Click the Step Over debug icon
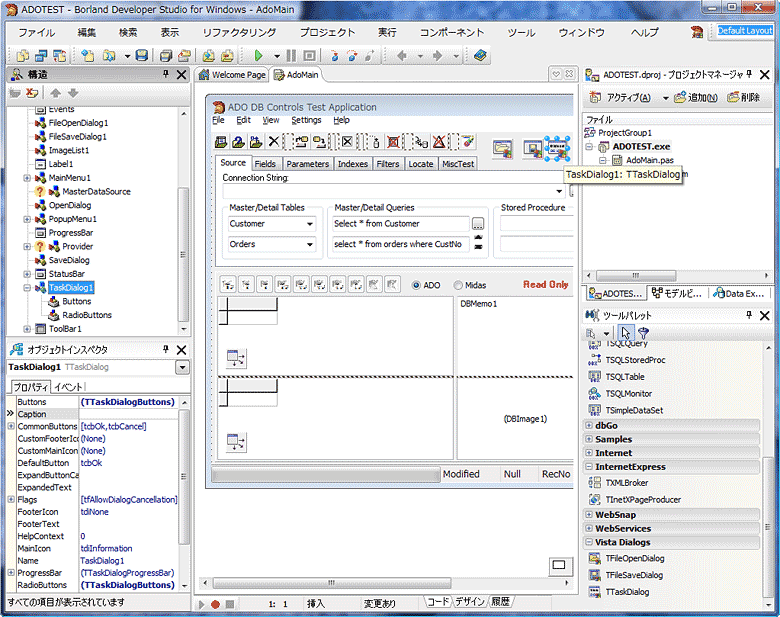 tap(352, 56)
